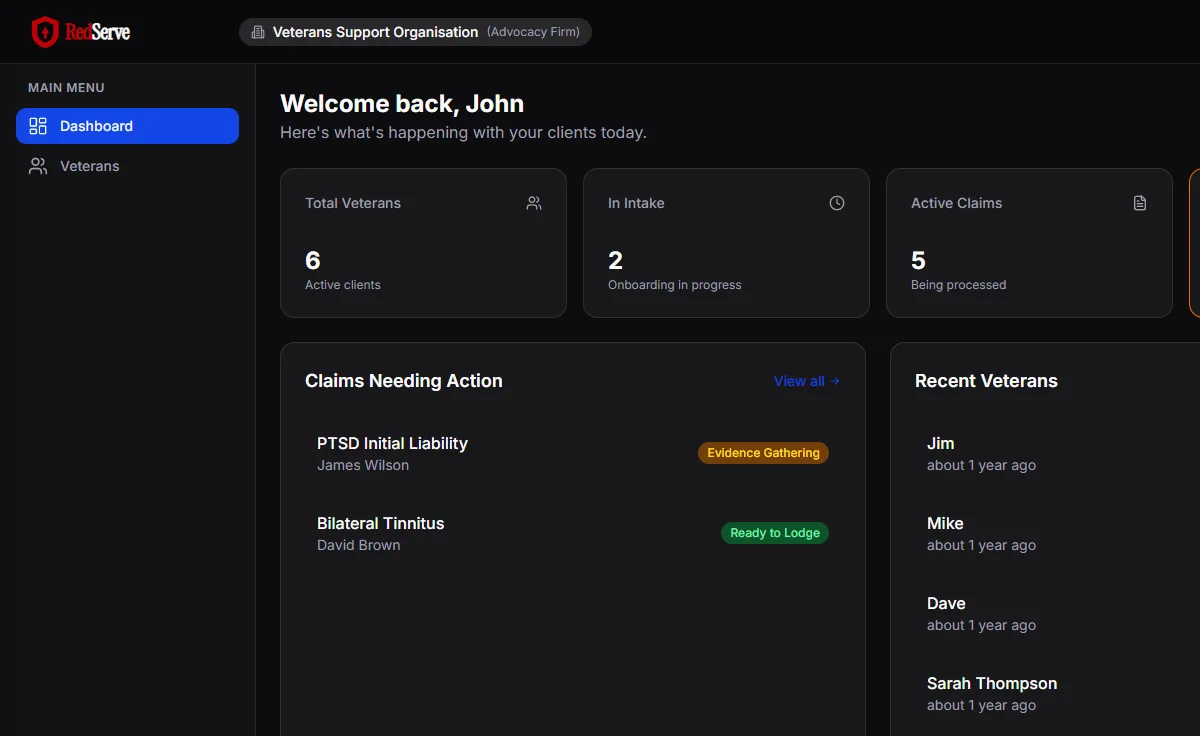The image size is (1200, 736).
Task: Click the Ready to Lodge status badge
Action: tap(775, 533)
